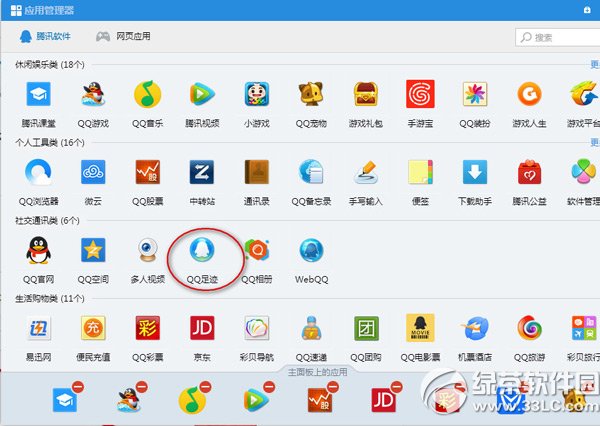This screenshot has width=600, height=426.
Task: Click the 搜索 search box
Action: (x=560, y=37)
